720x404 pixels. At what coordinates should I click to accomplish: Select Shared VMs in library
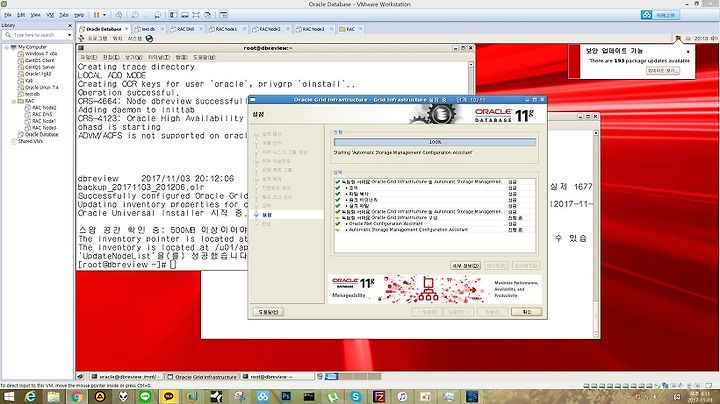tap(30, 141)
